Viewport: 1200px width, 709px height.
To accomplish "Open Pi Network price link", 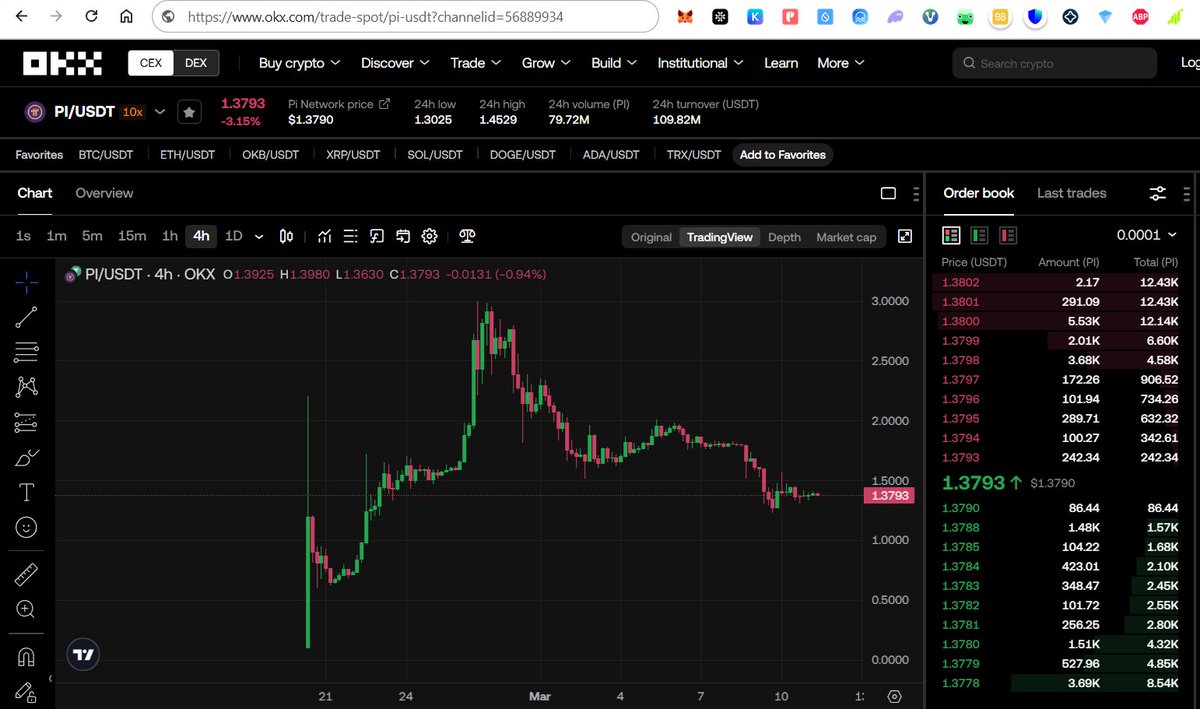I will tap(339, 104).
